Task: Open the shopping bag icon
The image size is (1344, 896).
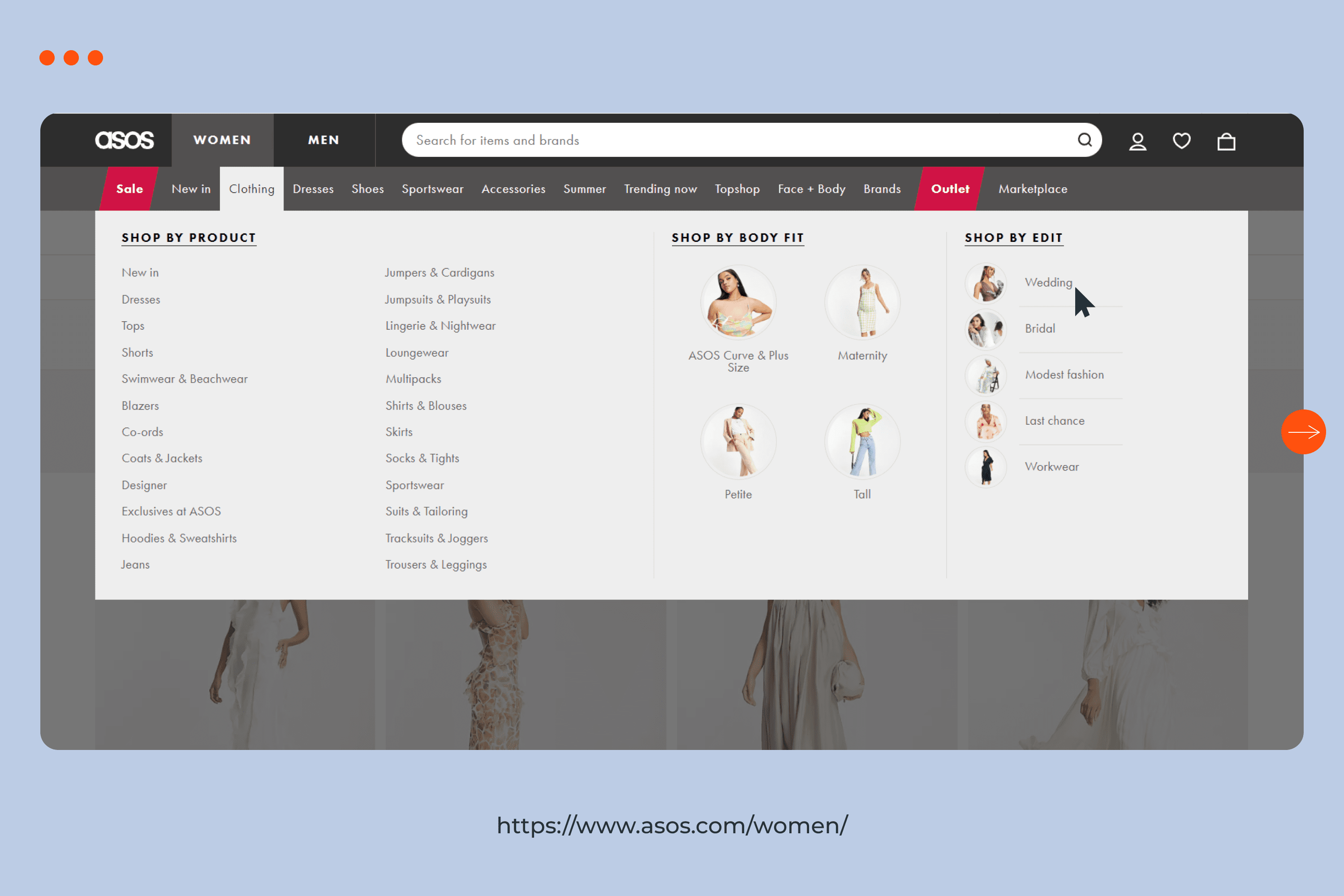Action: pyautogui.click(x=1226, y=141)
